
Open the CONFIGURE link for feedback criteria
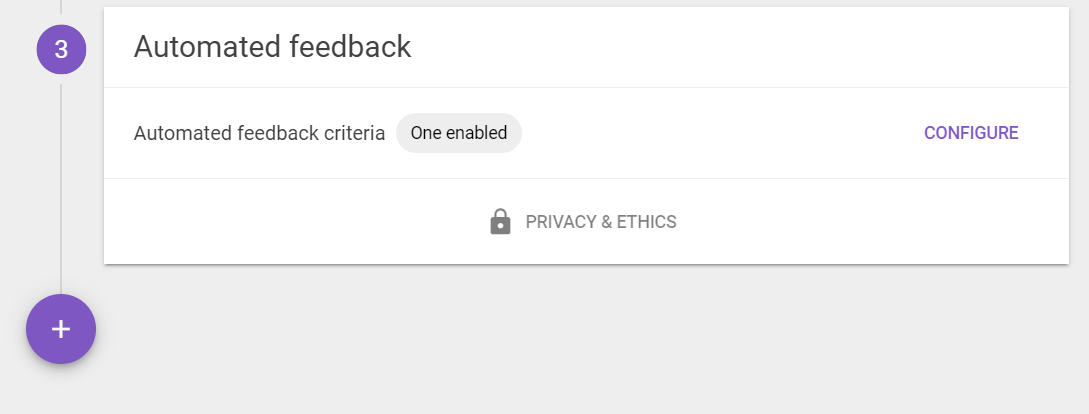click(971, 133)
